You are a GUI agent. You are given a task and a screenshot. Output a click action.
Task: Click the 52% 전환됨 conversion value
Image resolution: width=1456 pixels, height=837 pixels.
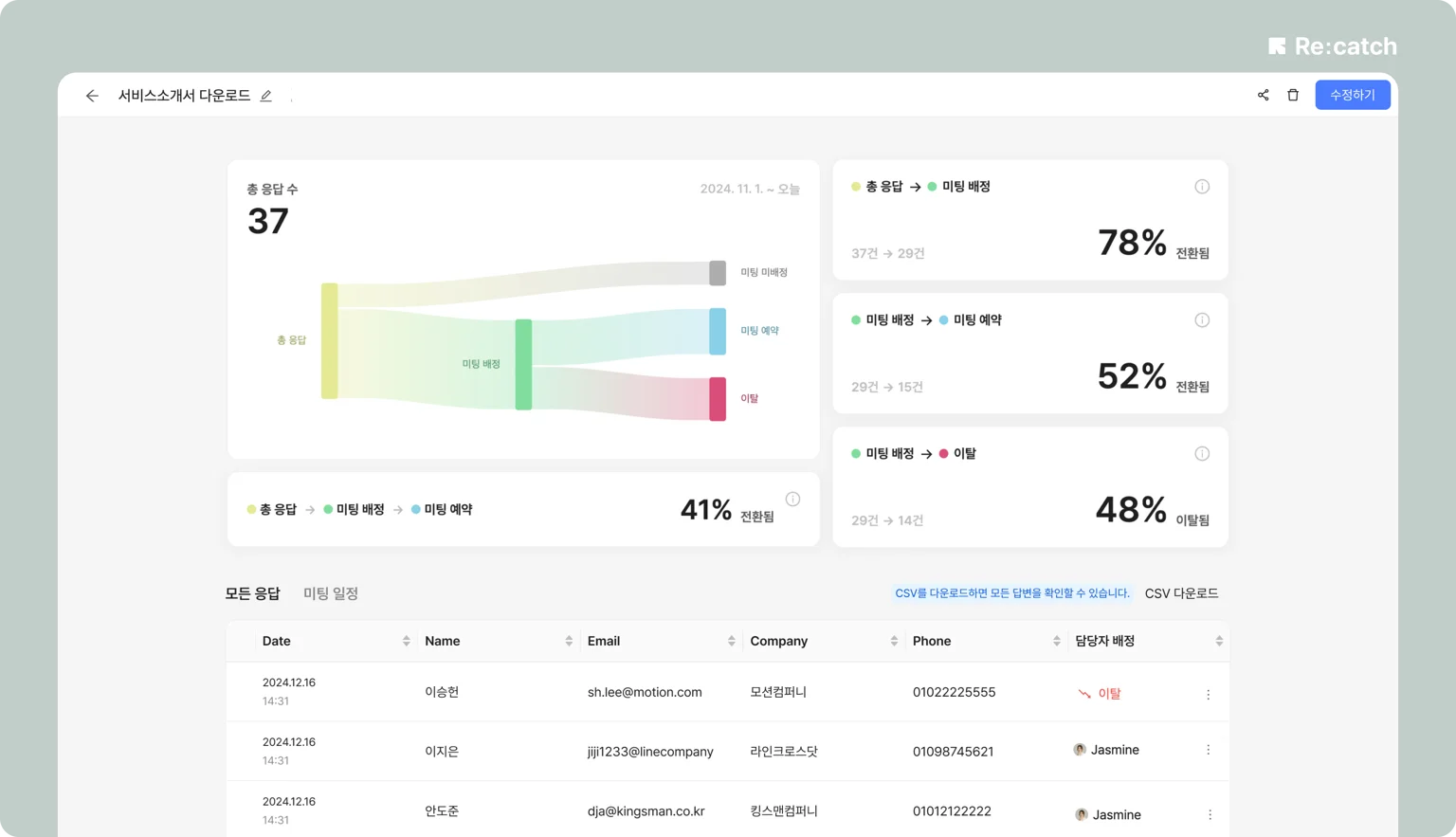coord(1154,377)
